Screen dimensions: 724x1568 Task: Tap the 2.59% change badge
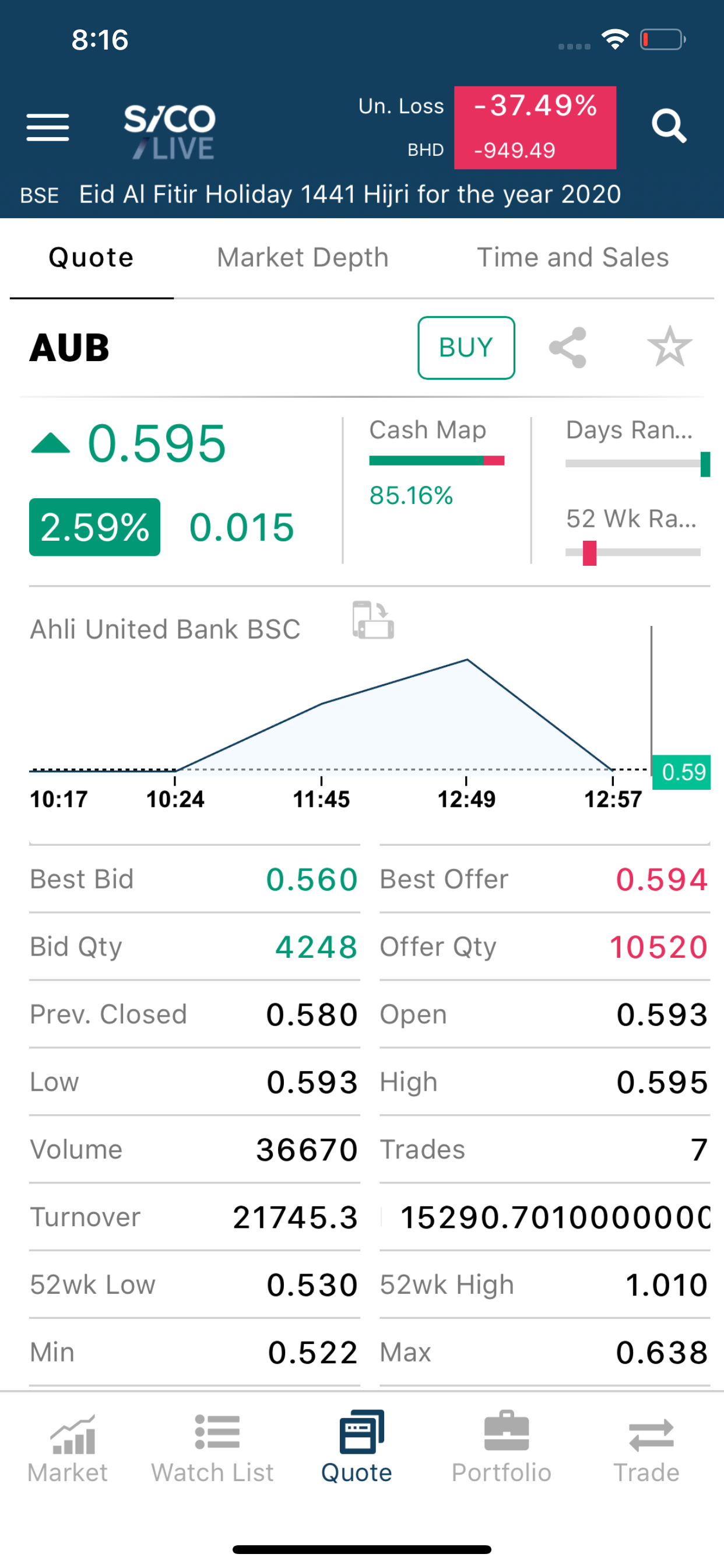coord(95,527)
